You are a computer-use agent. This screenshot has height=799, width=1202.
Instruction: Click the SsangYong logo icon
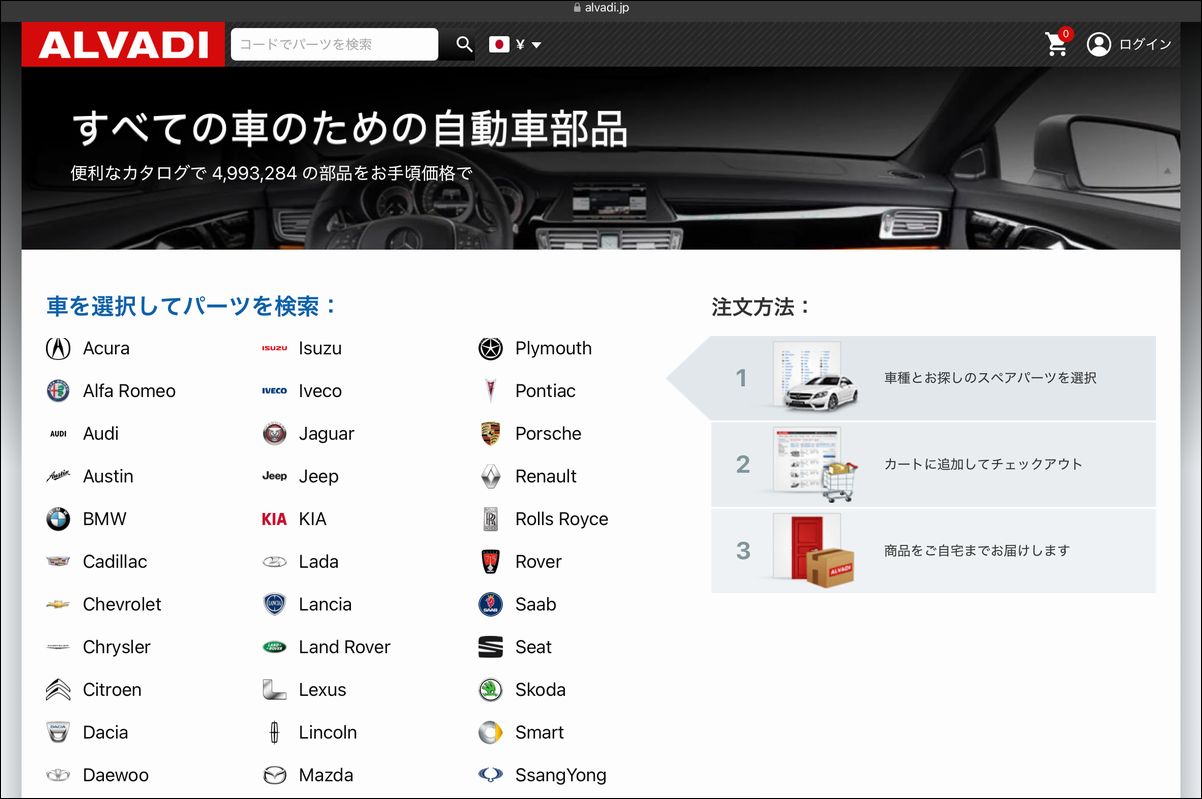tap(490, 775)
